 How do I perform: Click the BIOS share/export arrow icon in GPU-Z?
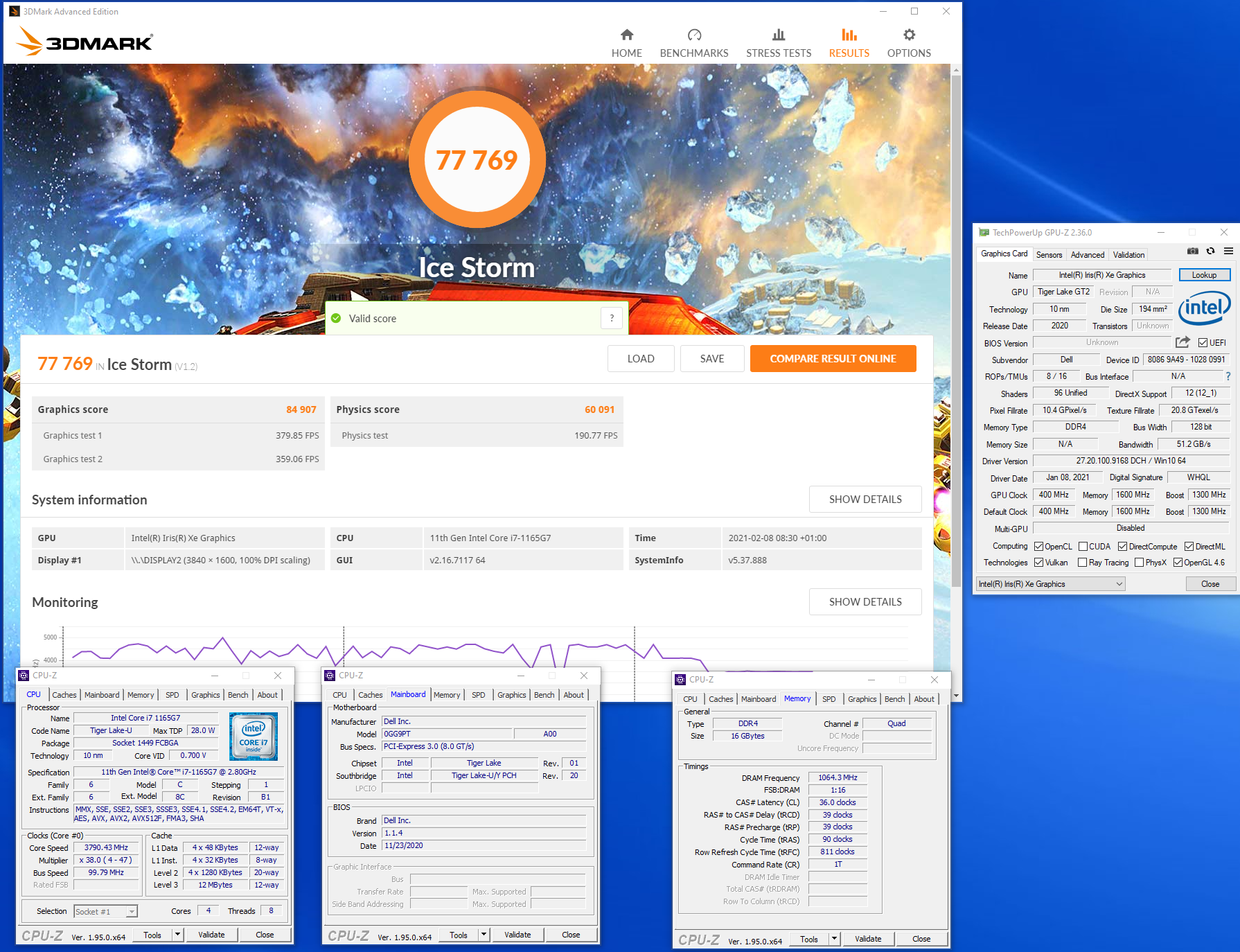click(1183, 342)
